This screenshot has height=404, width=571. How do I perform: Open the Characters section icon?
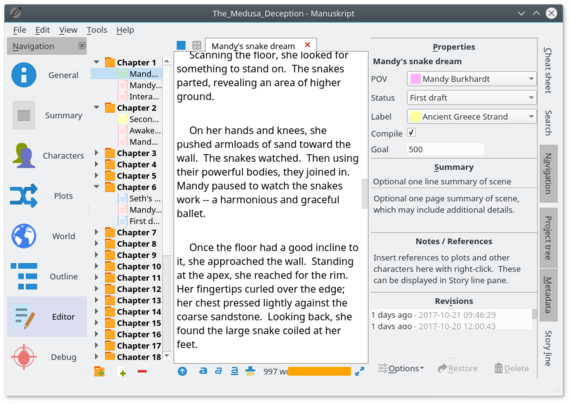click(24, 156)
